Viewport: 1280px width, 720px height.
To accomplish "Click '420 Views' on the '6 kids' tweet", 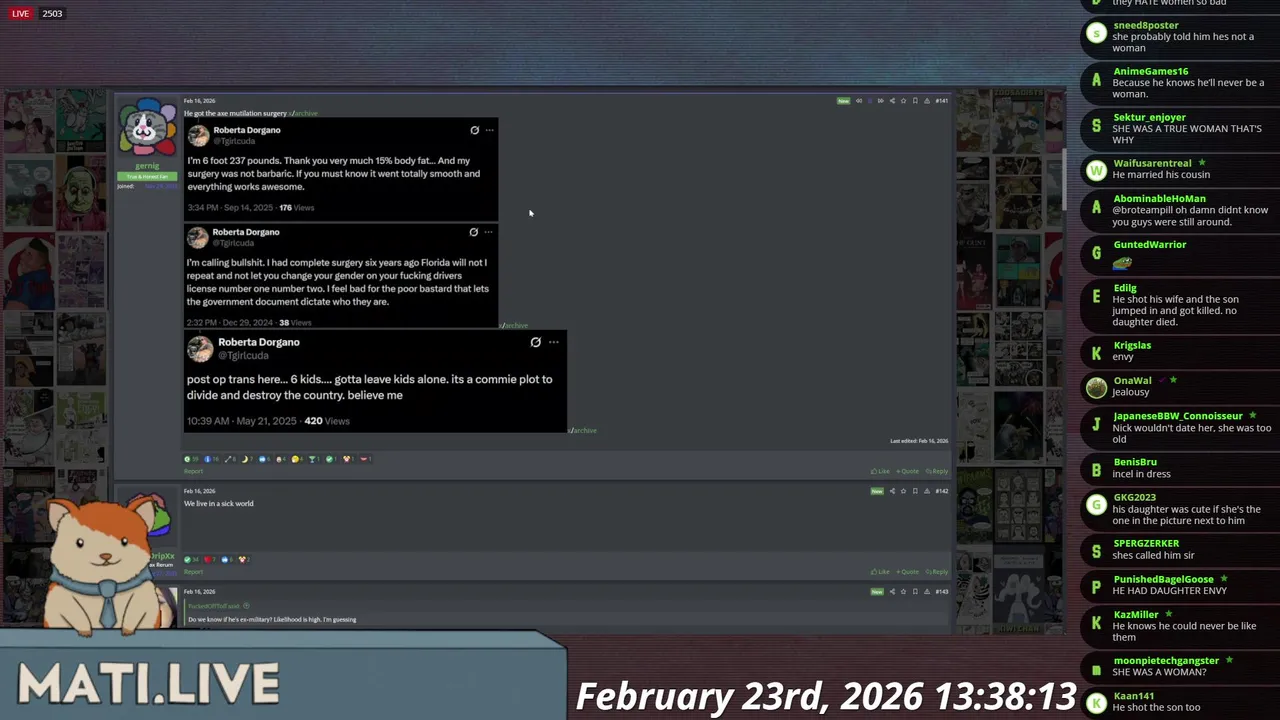I will [327, 421].
